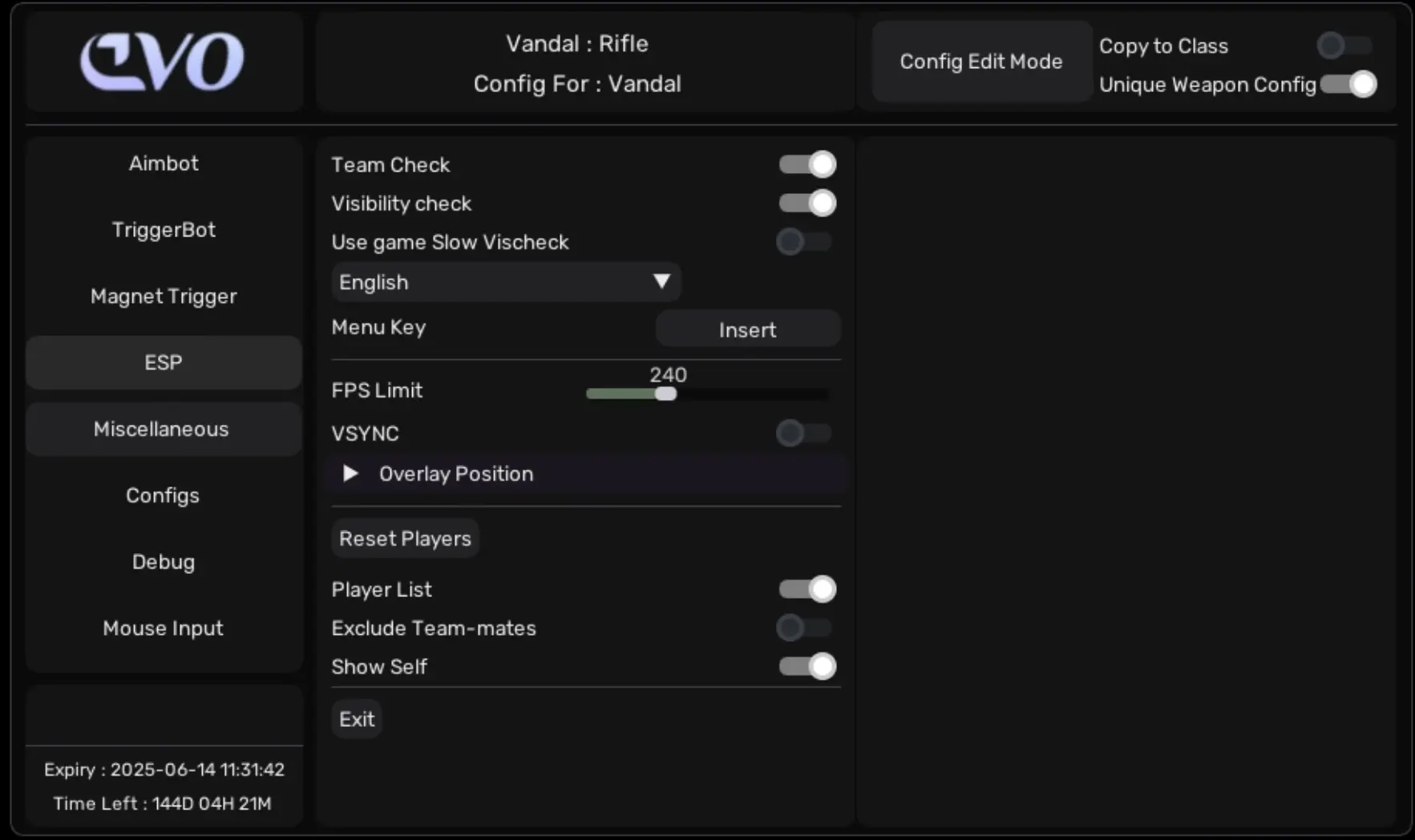Go to the Debug tab
This screenshot has height=840, width=1415.
[164, 562]
